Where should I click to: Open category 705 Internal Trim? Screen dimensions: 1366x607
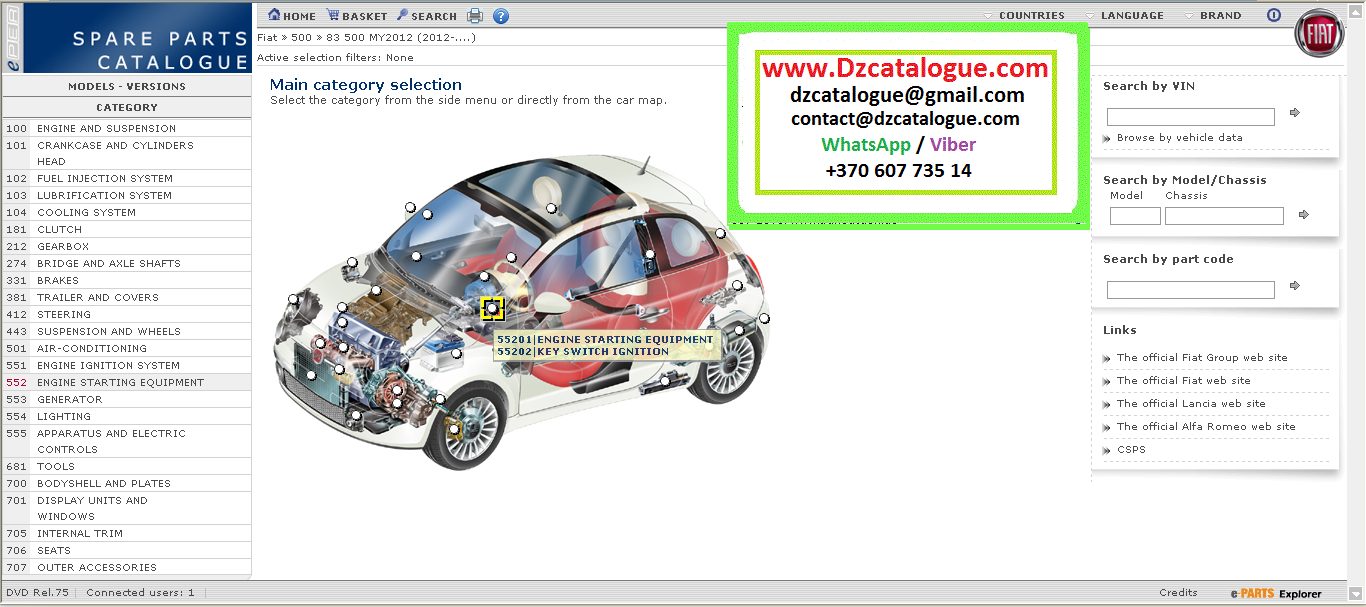127,534
